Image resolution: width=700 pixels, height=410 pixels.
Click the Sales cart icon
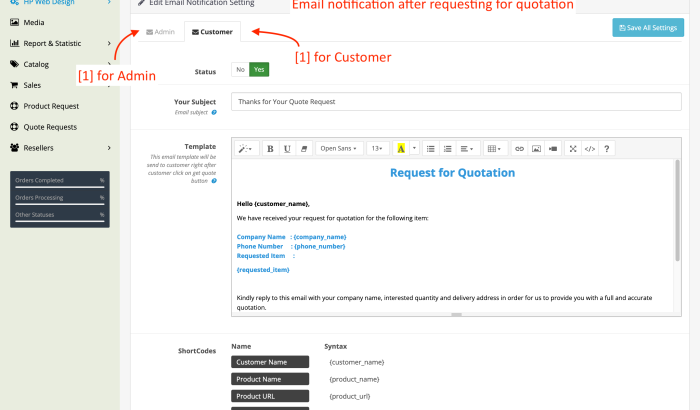pos(14,85)
